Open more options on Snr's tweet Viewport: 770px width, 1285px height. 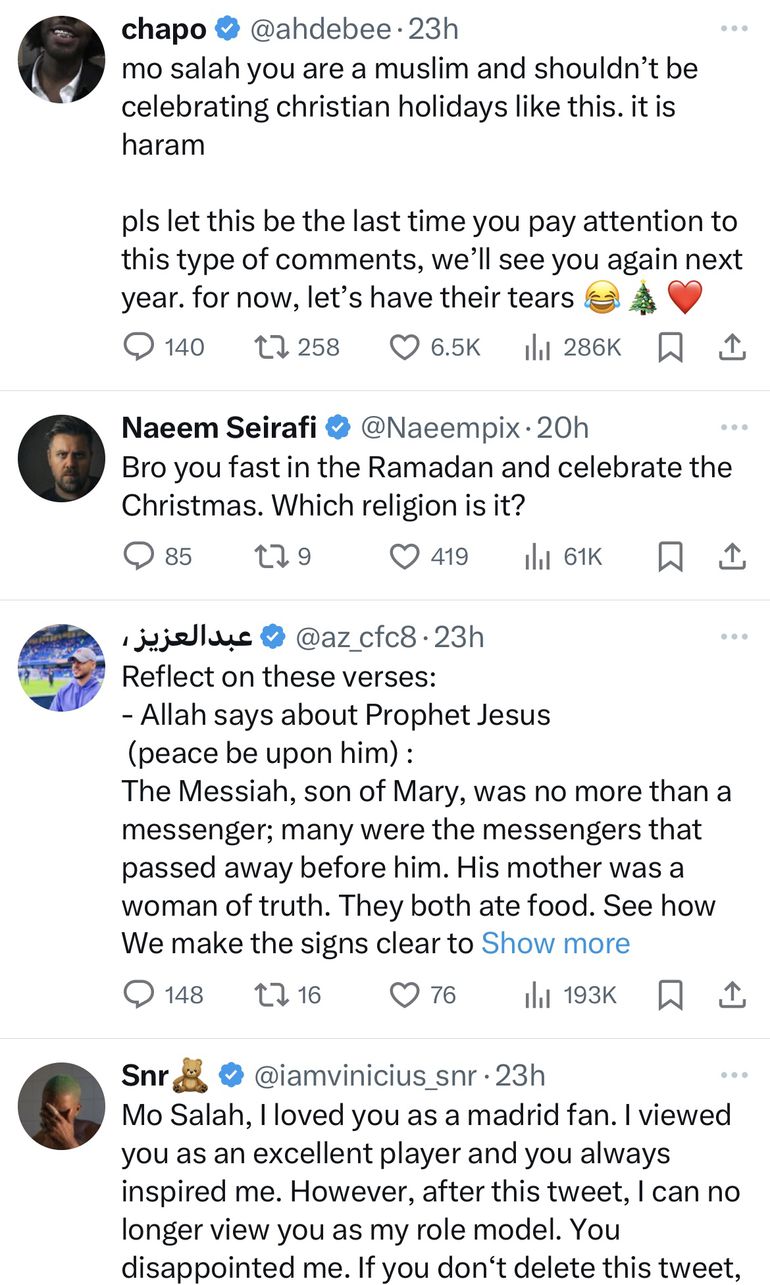click(734, 1075)
